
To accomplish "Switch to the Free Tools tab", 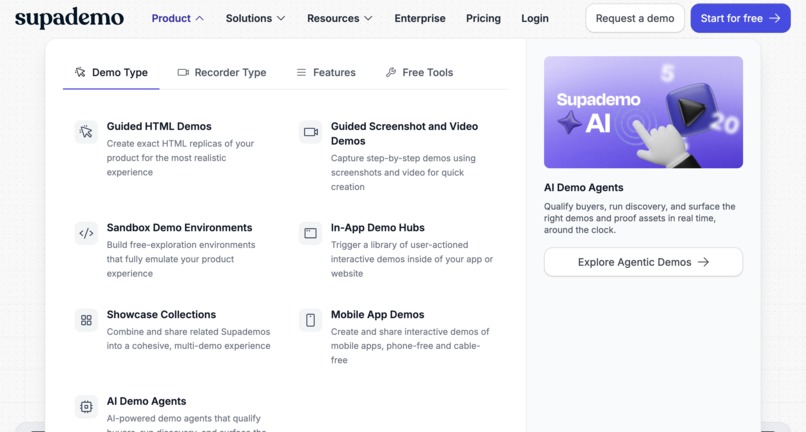I will (x=419, y=73).
